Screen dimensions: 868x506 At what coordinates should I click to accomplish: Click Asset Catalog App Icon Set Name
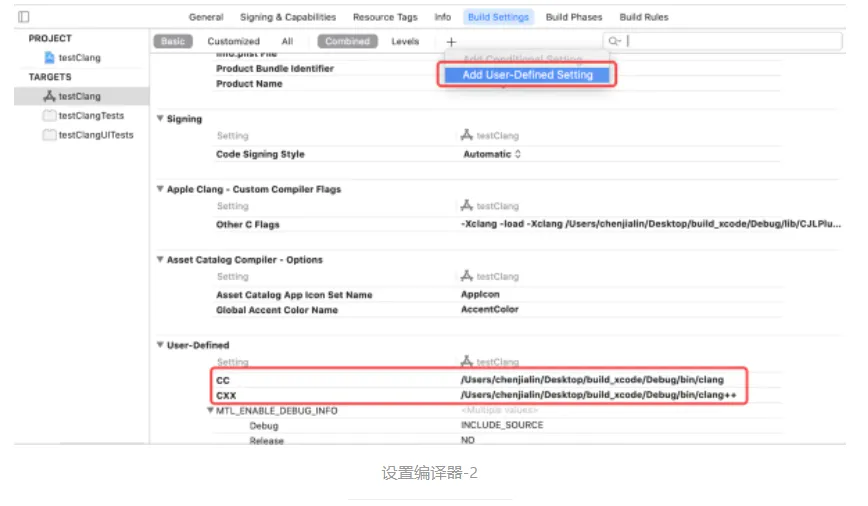tap(294, 295)
